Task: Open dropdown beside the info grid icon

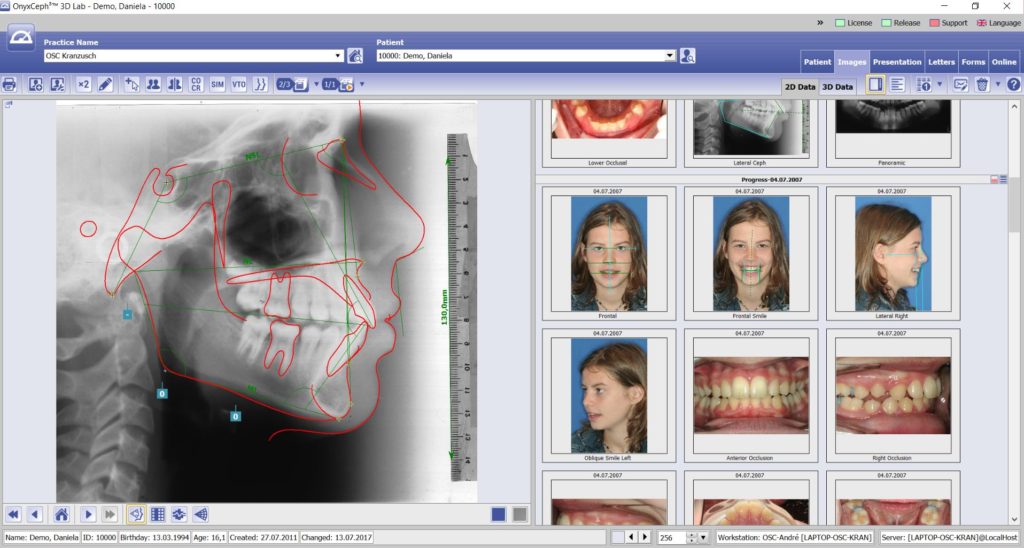Action: point(940,84)
